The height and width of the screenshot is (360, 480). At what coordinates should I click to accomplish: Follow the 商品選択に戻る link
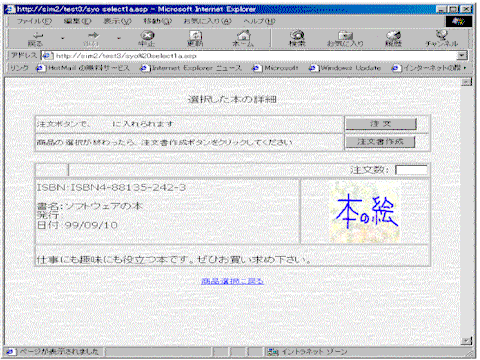pyautogui.click(x=232, y=281)
